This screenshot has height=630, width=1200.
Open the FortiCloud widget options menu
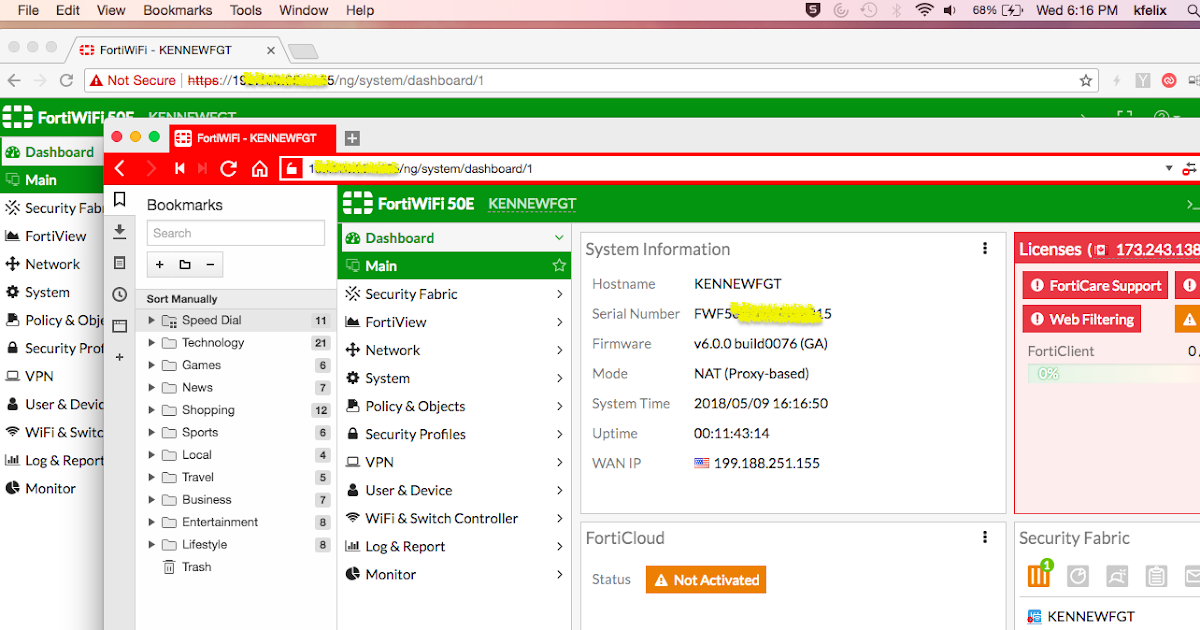[985, 538]
